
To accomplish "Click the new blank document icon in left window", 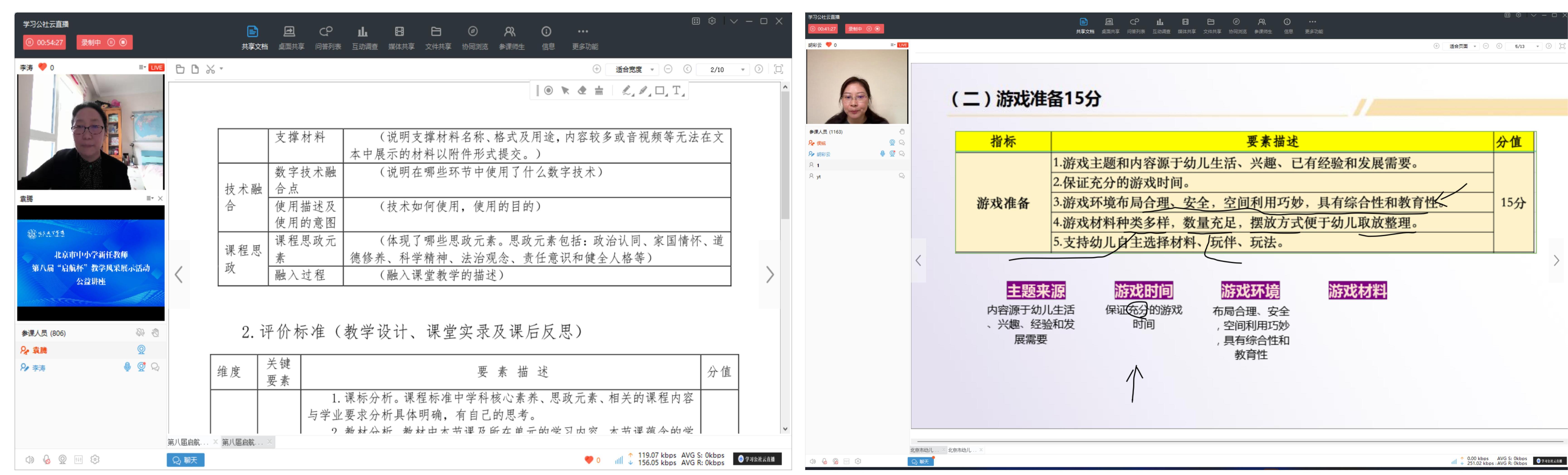I will pyautogui.click(x=195, y=69).
